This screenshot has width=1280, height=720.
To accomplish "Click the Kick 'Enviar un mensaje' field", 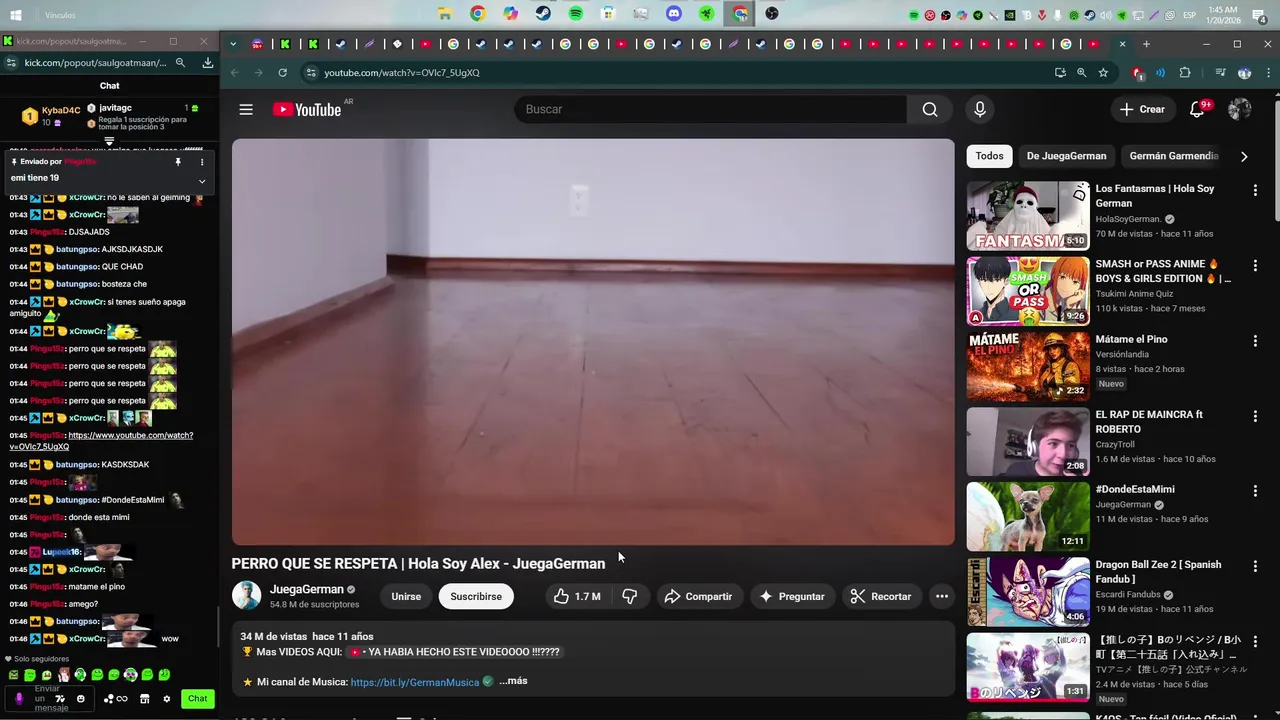I will coord(47,699).
